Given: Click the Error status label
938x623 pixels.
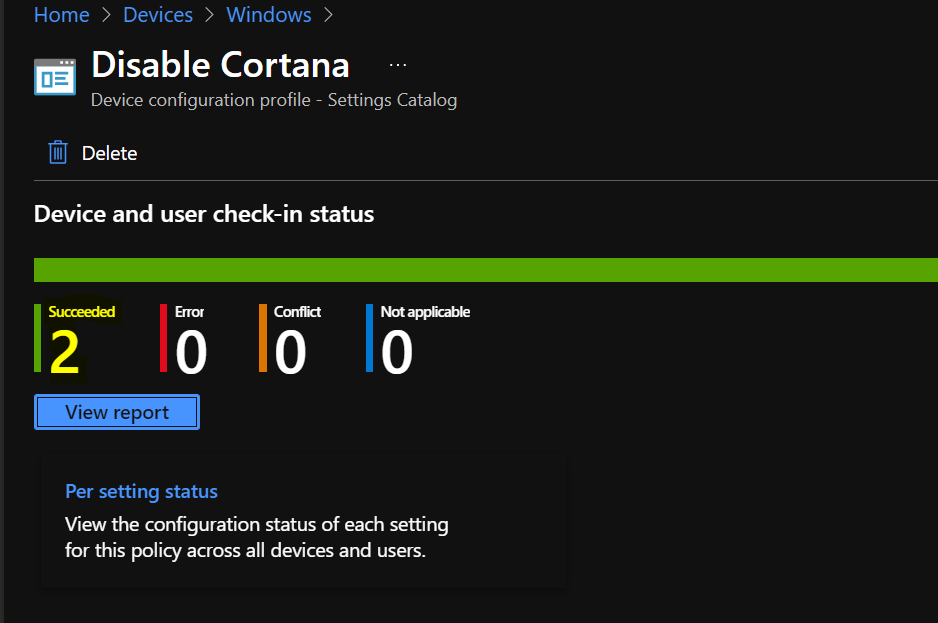Looking at the screenshot, I should tap(190, 312).
